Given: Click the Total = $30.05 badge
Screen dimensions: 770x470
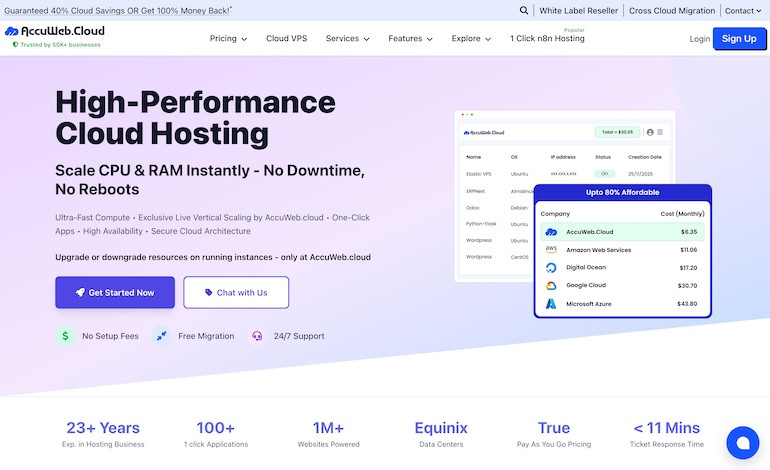Looking at the screenshot, I should click(x=617, y=132).
